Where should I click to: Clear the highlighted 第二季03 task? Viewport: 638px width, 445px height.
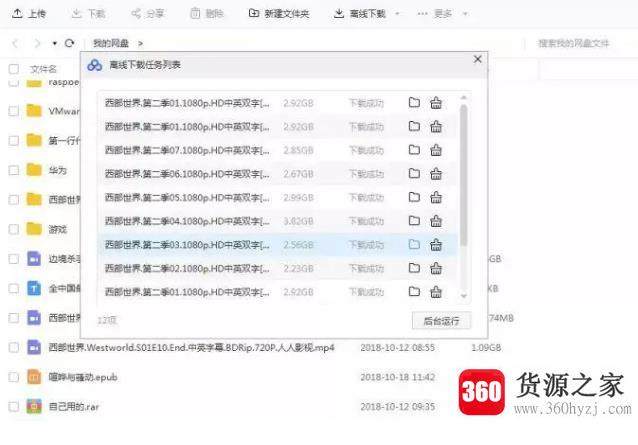[436, 244]
